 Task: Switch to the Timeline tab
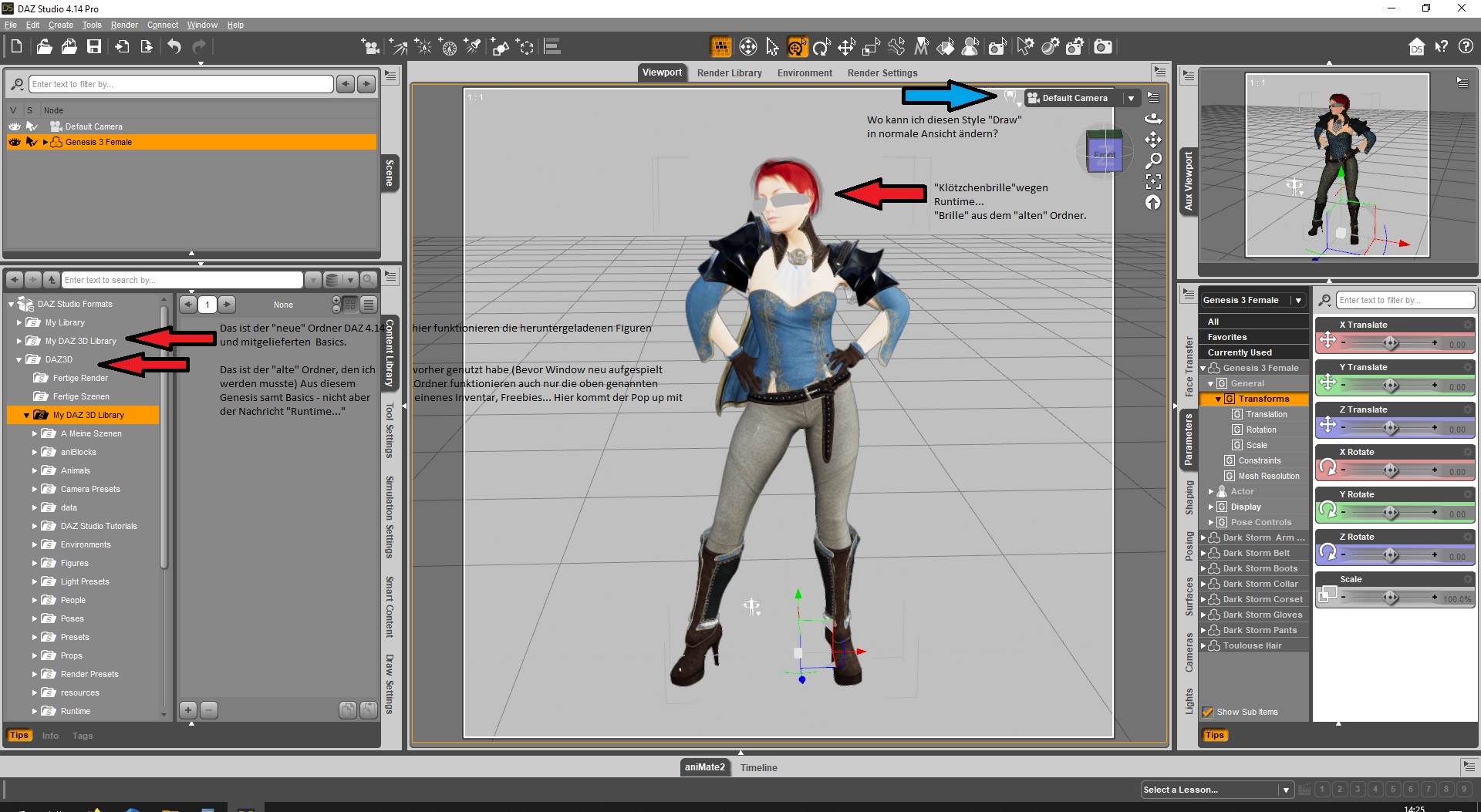[759, 767]
